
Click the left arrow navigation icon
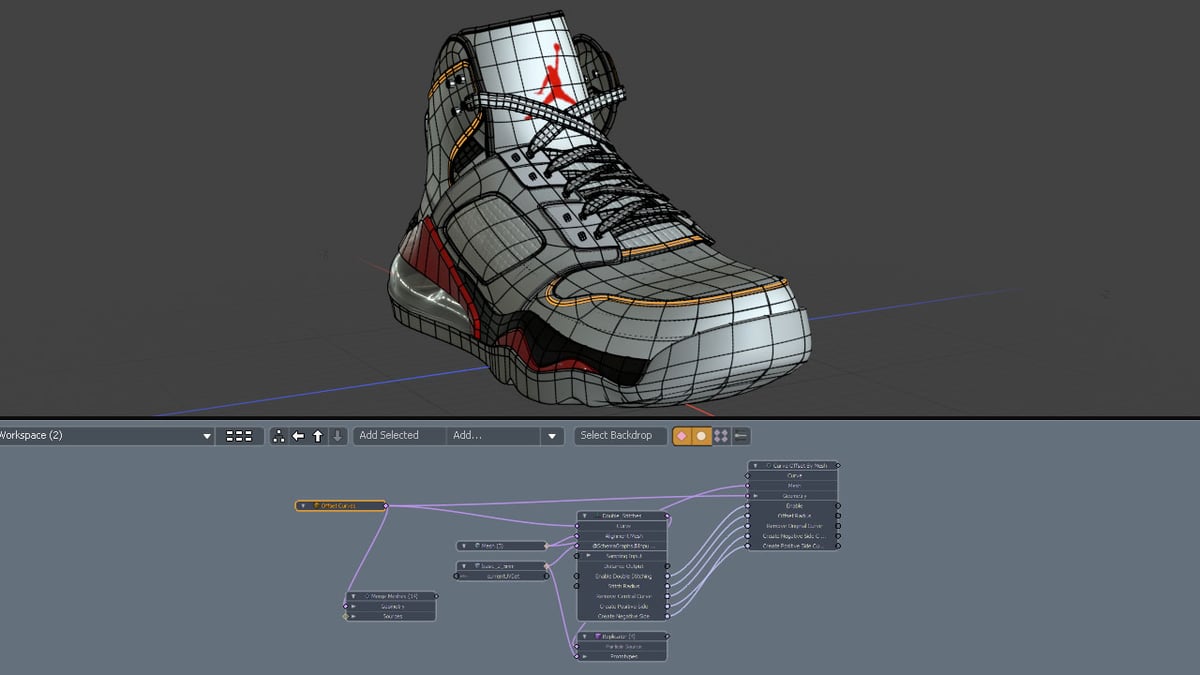coord(296,435)
